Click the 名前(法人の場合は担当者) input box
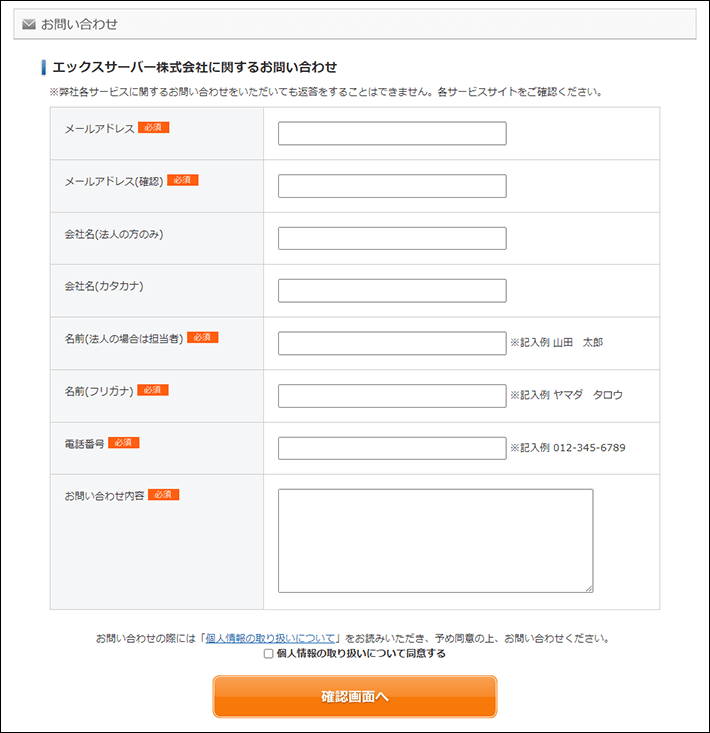 click(392, 343)
